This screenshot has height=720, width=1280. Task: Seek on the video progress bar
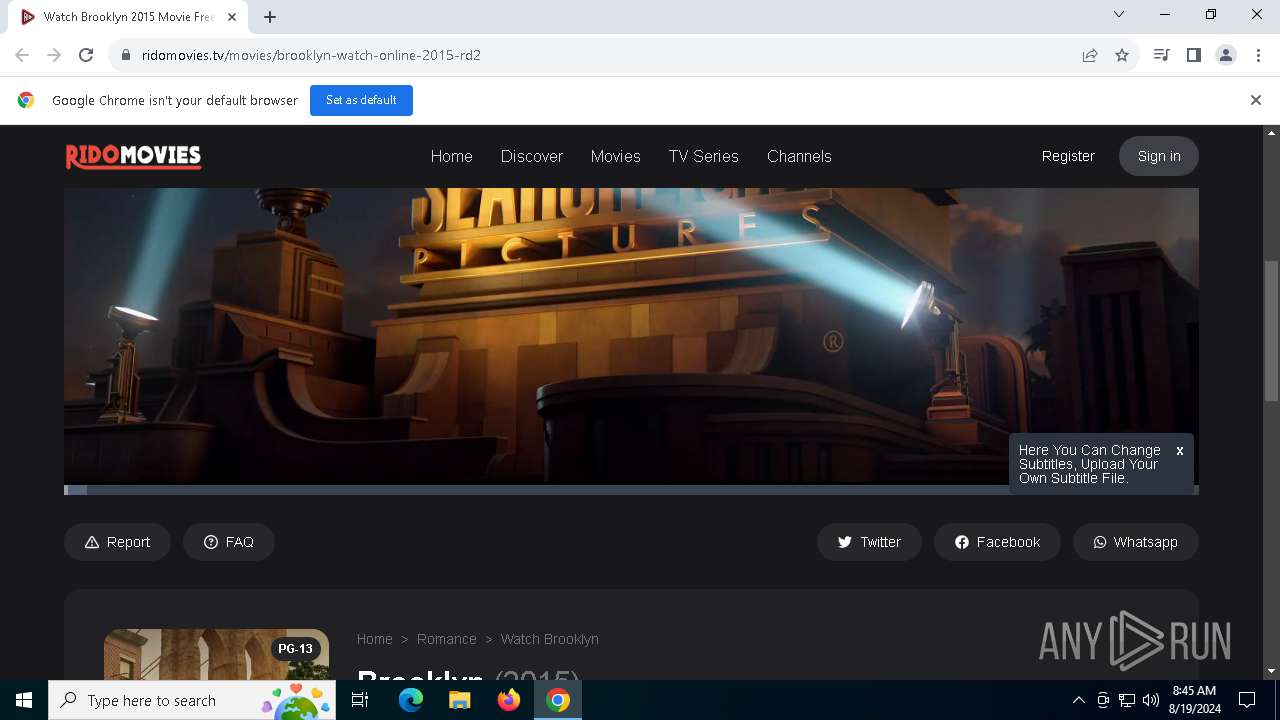click(x=631, y=490)
